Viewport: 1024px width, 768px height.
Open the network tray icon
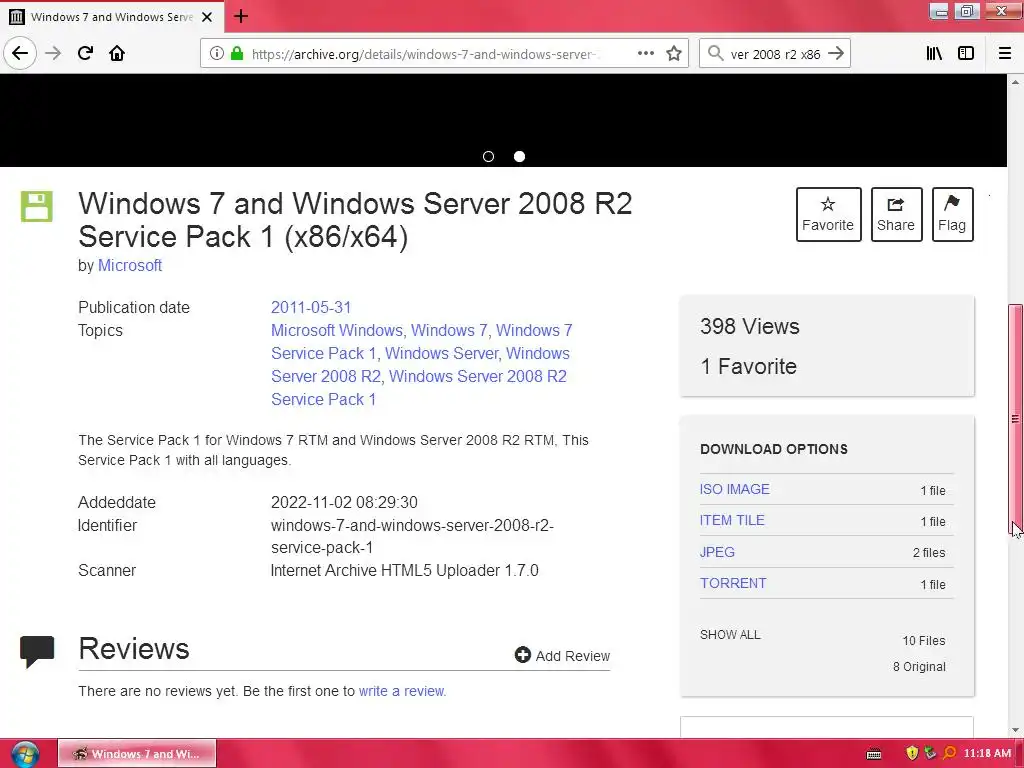tap(931, 753)
